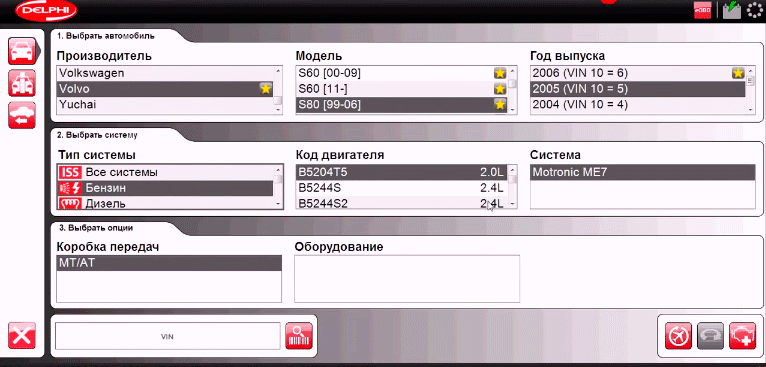The image size is (766, 367).
Task: Click the VIN input field
Action: click(168, 336)
